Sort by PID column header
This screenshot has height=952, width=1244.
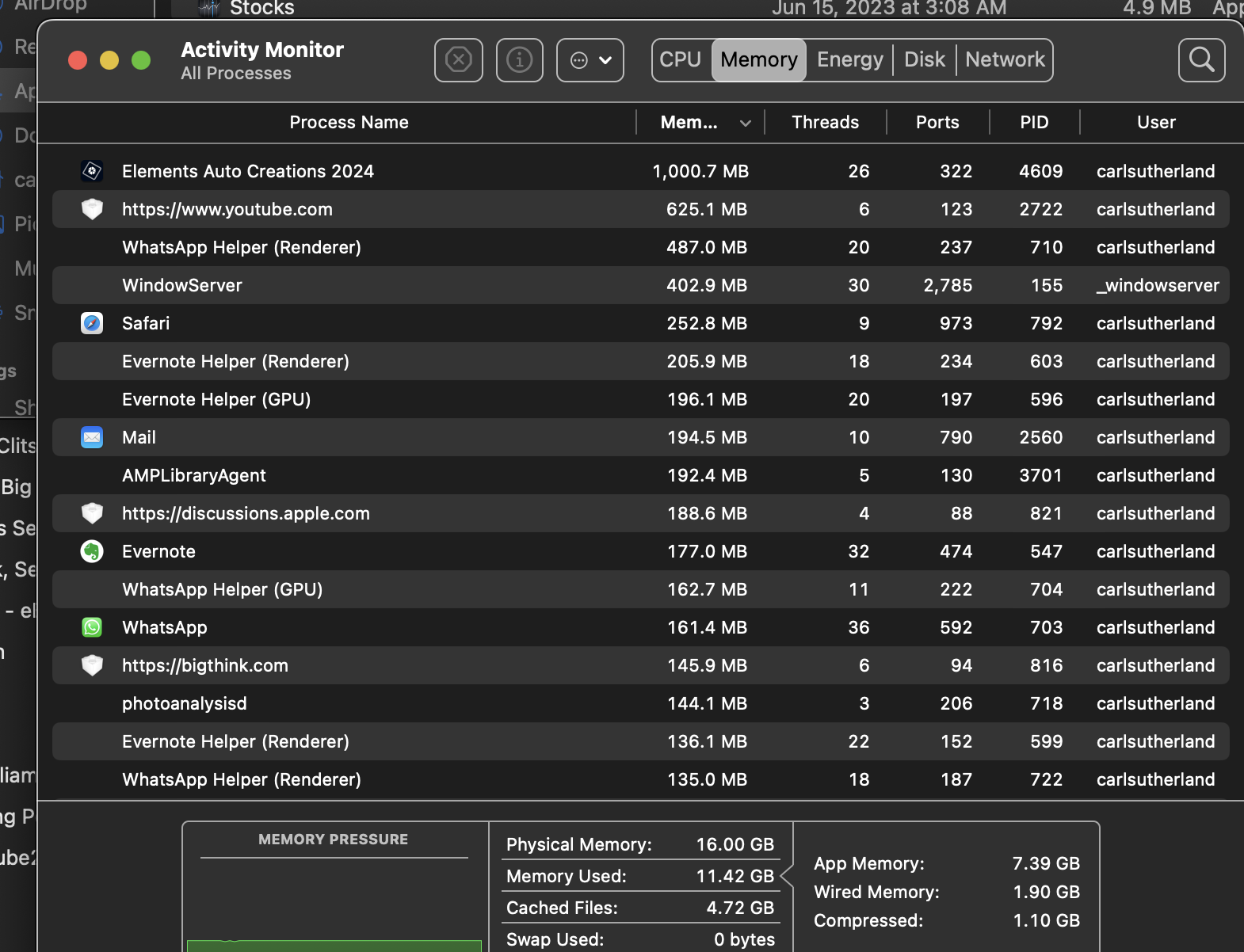coord(1034,123)
